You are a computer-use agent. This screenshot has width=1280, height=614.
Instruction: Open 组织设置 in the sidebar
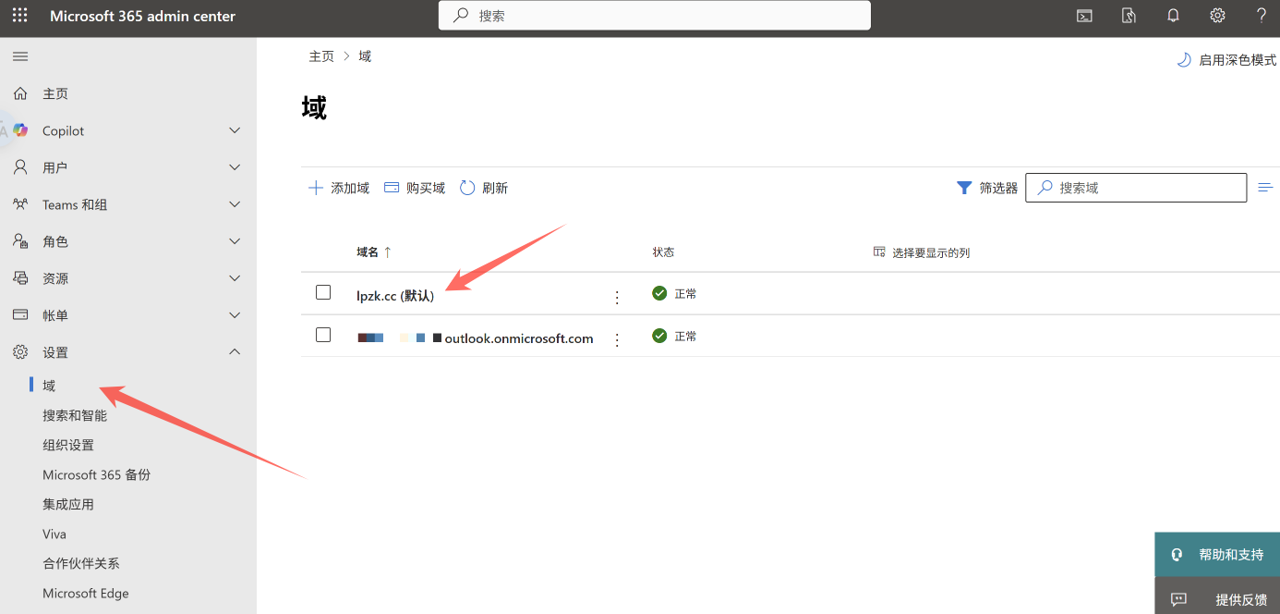click(x=68, y=445)
